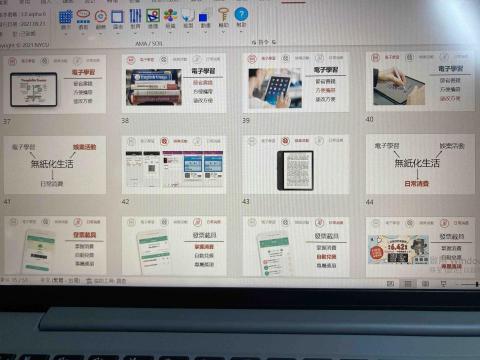480x360 pixels.
Task: Select invoice slide with red 發票載具 heading
Action: [55, 245]
